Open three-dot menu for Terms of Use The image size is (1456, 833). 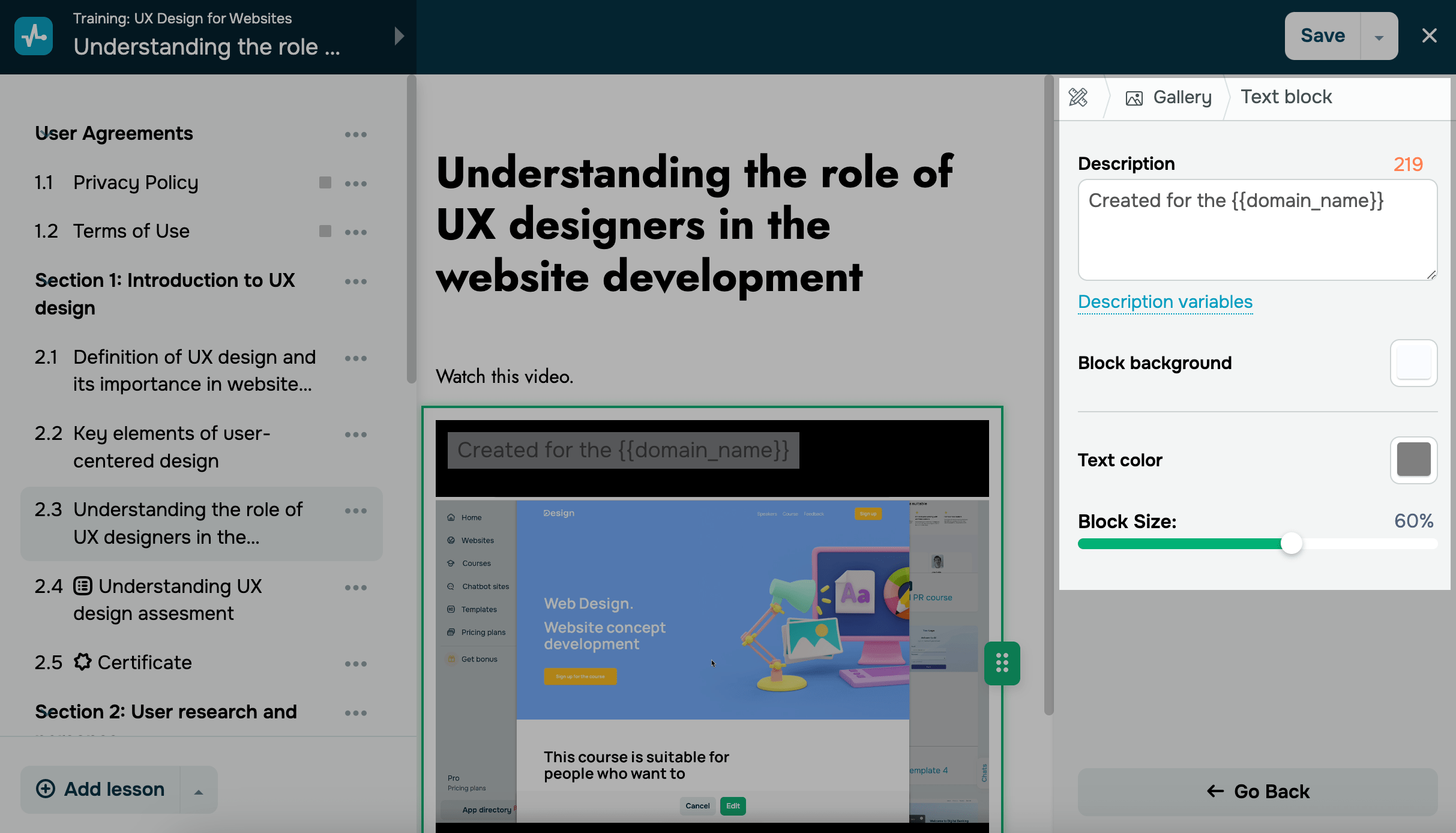point(356,232)
